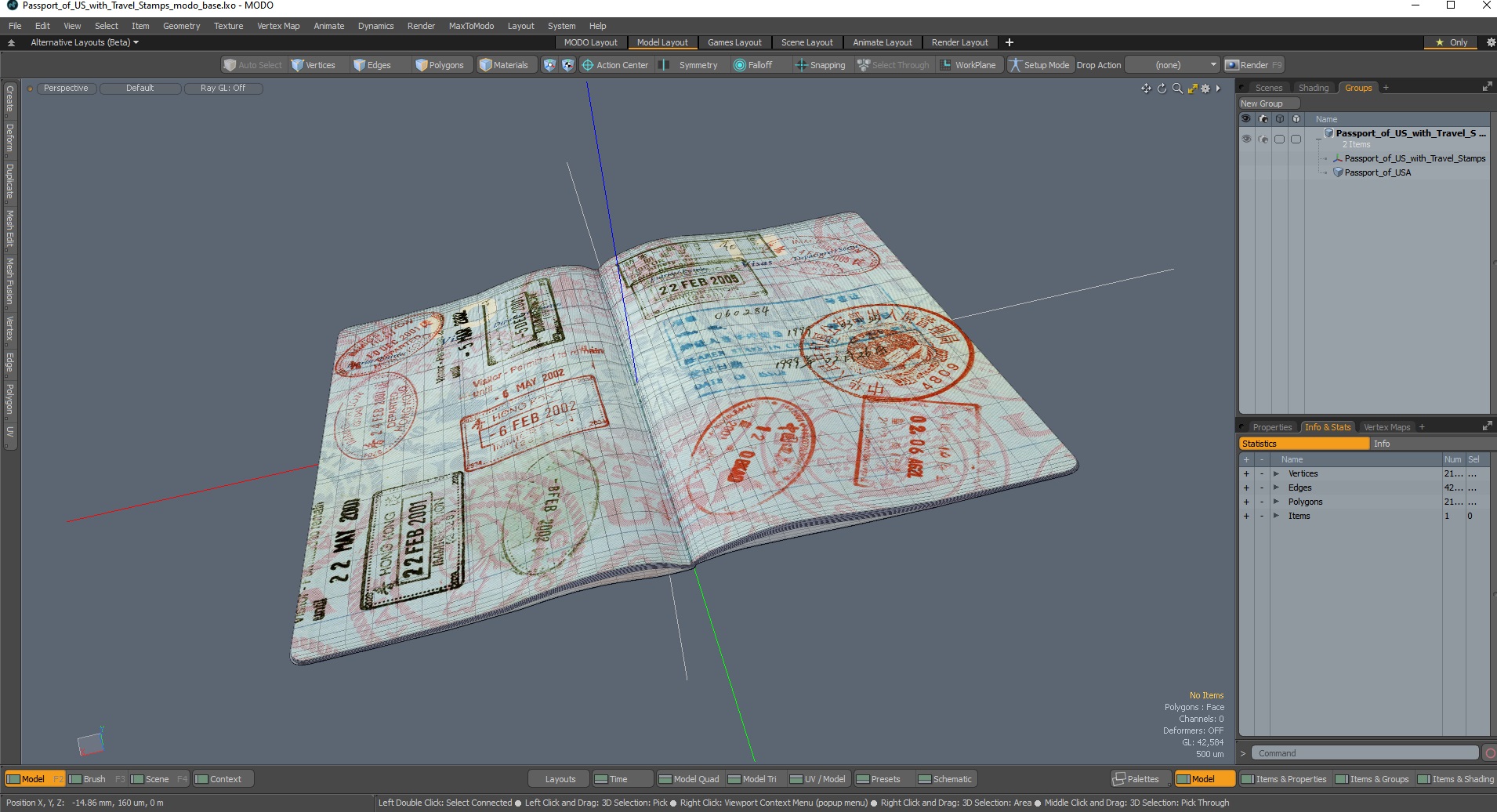Viewport: 1497px width, 812px height.
Task: Open the Default shading dropdown
Action: (x=140, y=88)
